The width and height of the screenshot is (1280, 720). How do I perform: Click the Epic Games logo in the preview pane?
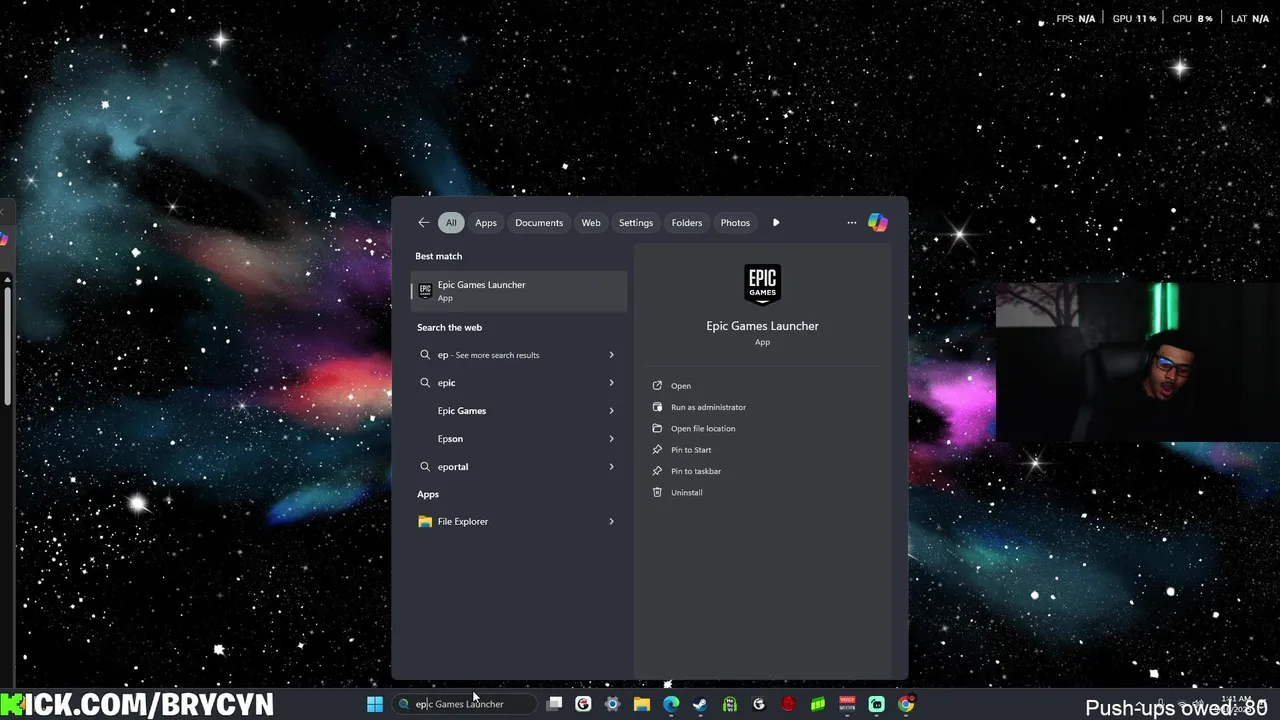[x=762, y=285]
